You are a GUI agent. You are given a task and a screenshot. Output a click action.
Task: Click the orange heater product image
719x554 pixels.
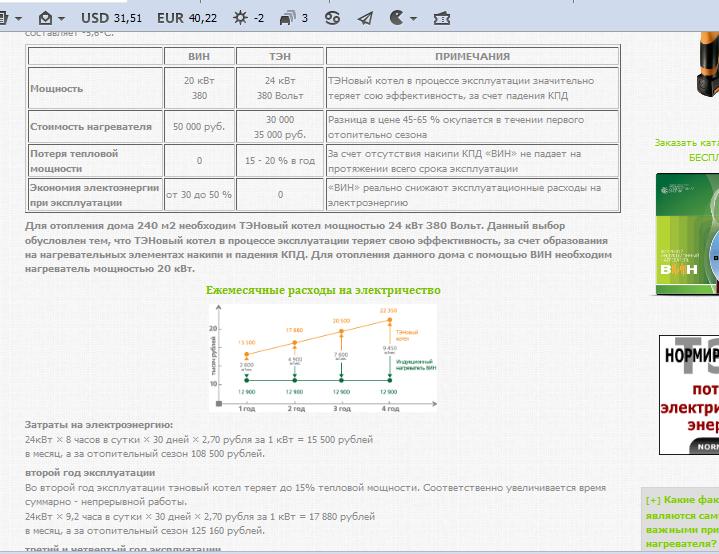pyautogui.click(x=709, y=64)
